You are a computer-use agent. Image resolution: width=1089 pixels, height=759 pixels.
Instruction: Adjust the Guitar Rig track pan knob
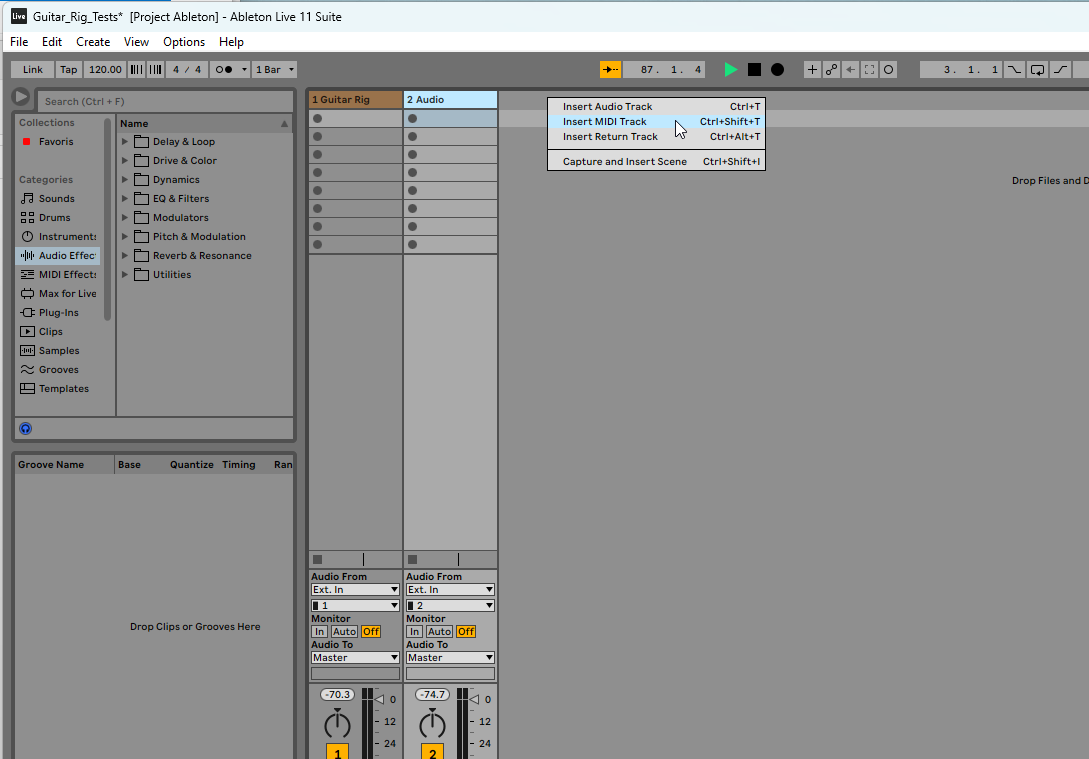point(338,724)
